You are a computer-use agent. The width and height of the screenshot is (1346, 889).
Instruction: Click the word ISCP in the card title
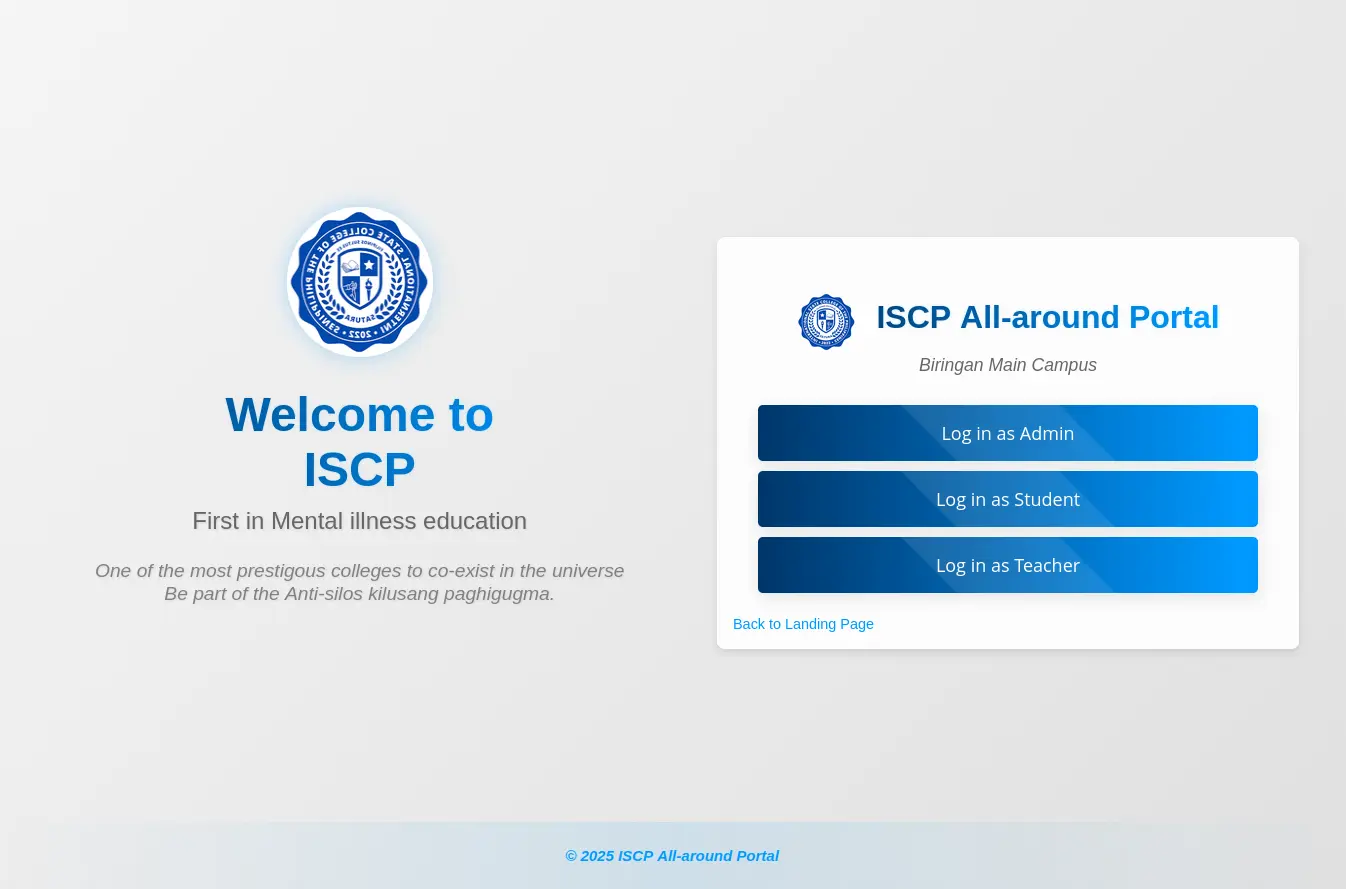(913, 317)
